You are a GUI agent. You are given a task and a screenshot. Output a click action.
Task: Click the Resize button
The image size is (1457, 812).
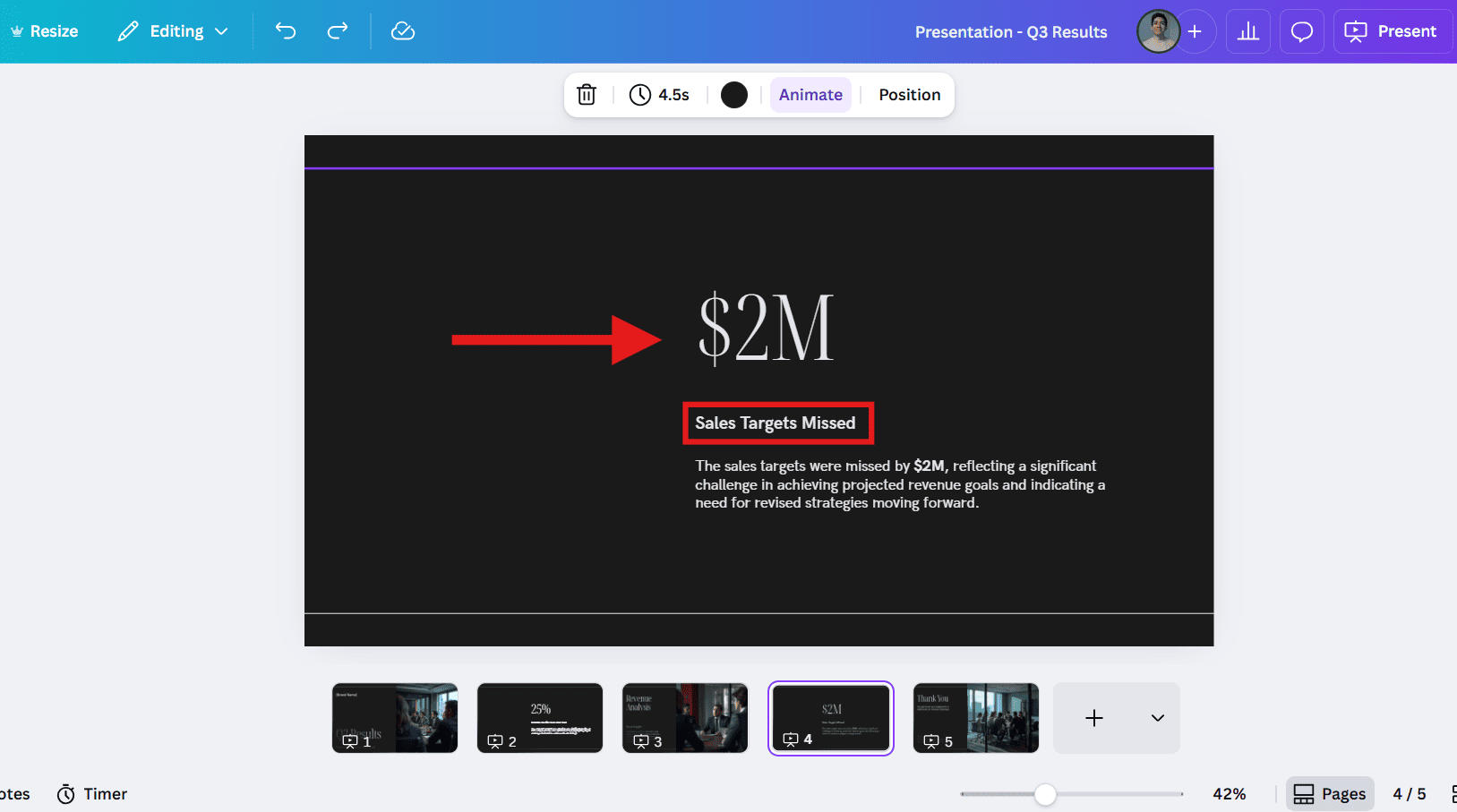(45, 31)
